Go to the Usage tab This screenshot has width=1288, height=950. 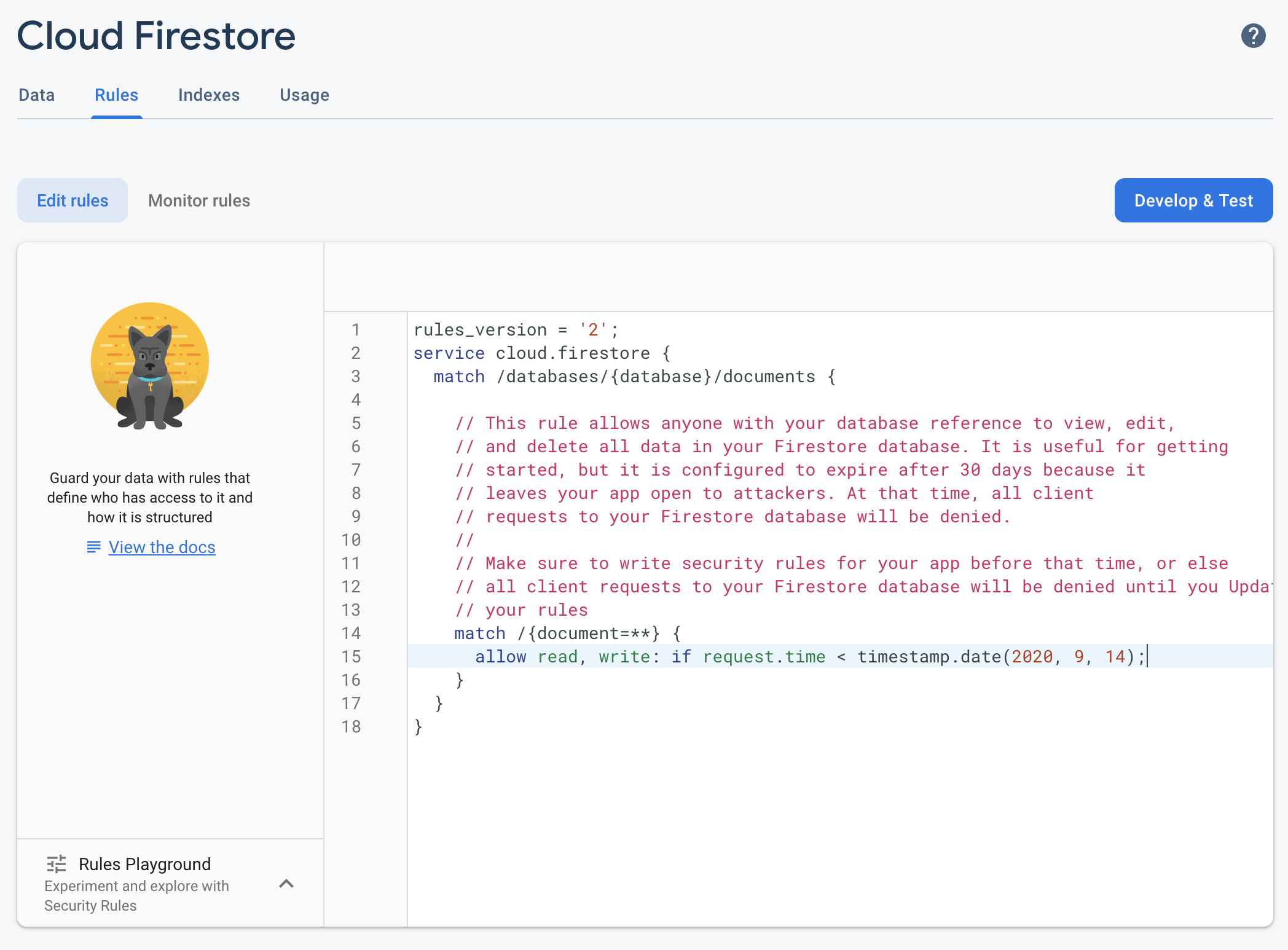pyautogui.click(x=304, y=95)
